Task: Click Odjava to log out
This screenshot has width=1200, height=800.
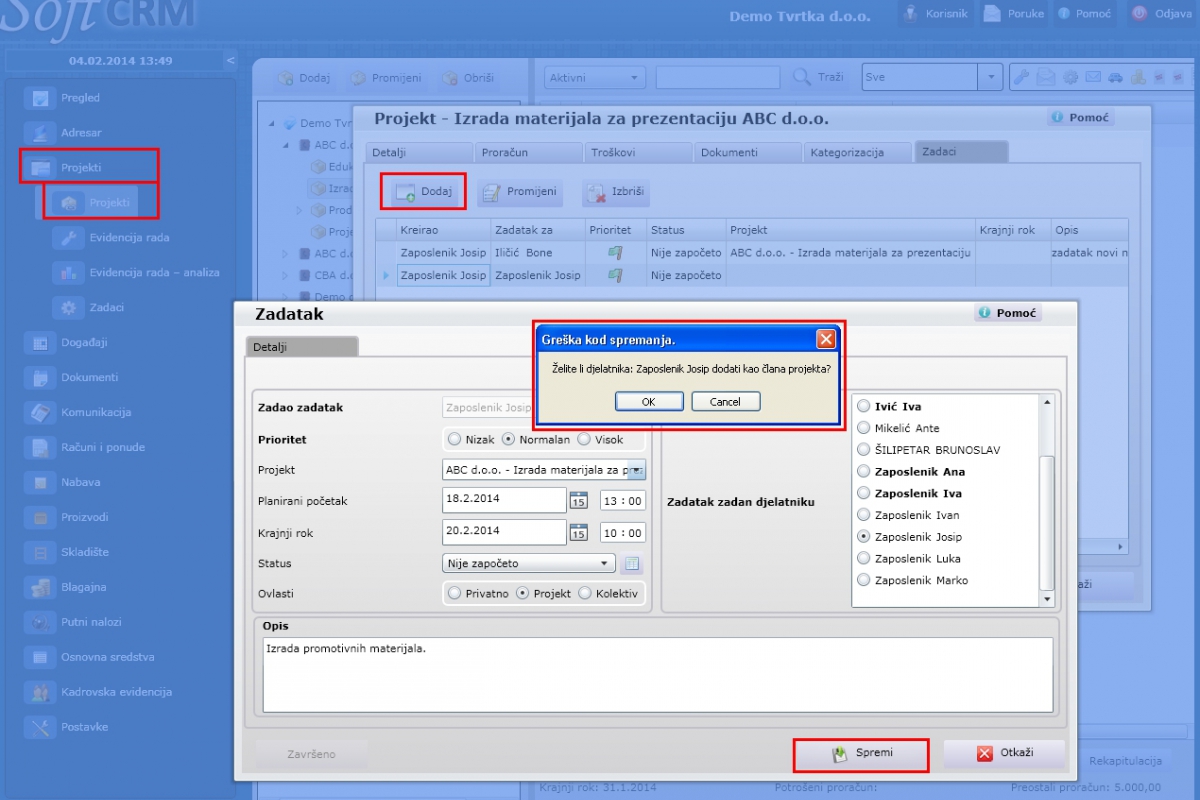Action: pyautogui.click(x=1161, y=14)
